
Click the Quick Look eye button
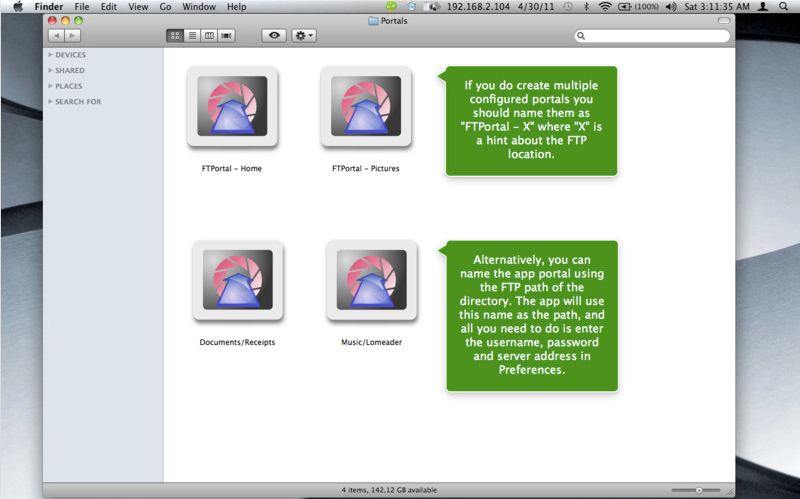pyautogui.click(x=274, y=36)
